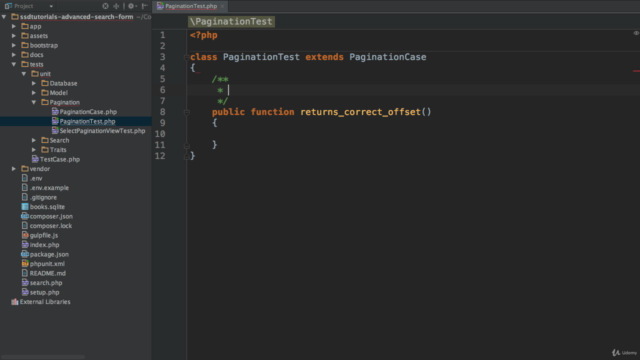
Task: Close the PaginationTest.php tab
Action: tap(222, 6)
